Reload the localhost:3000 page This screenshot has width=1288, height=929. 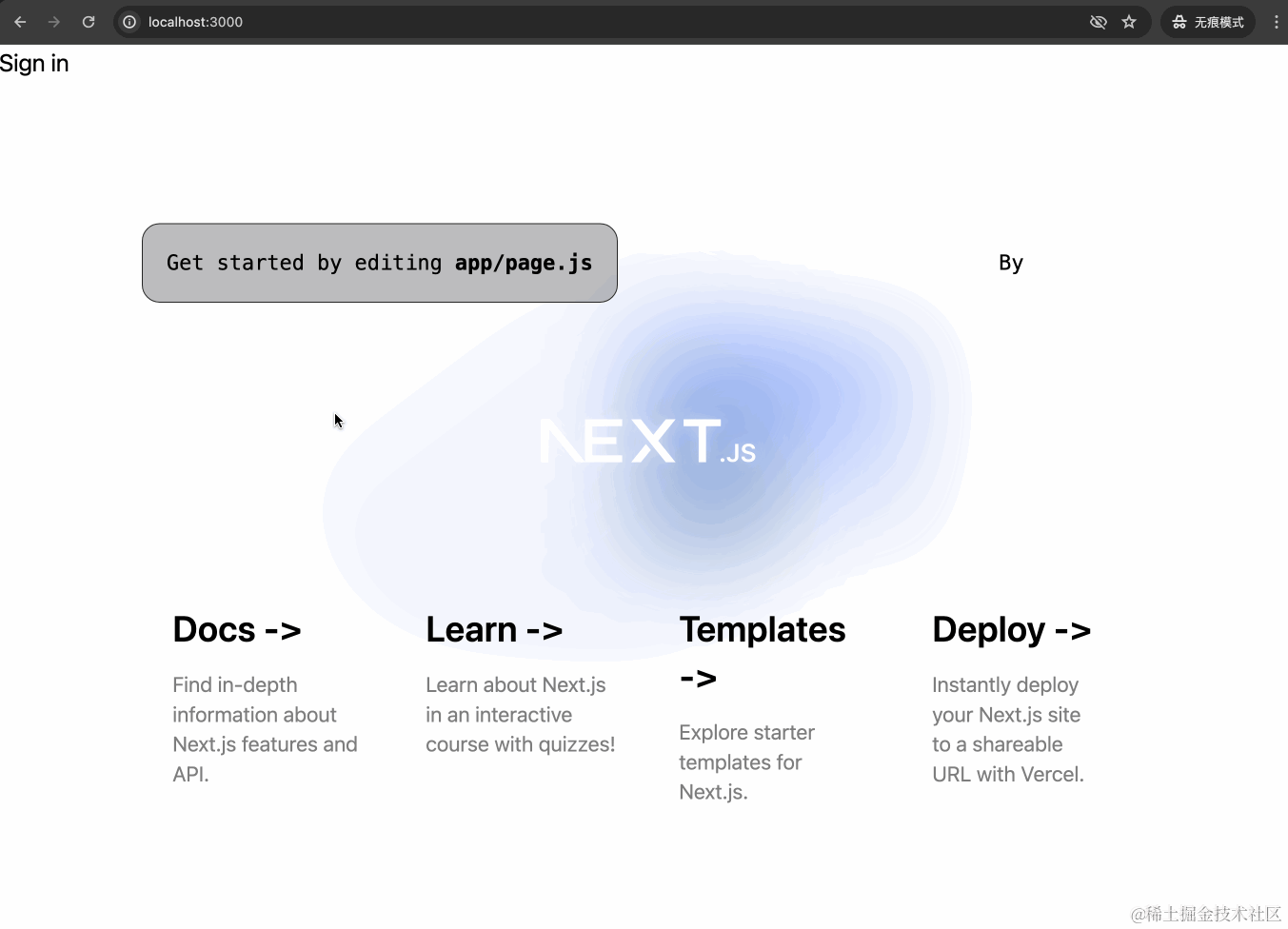(x=89, y=22)
